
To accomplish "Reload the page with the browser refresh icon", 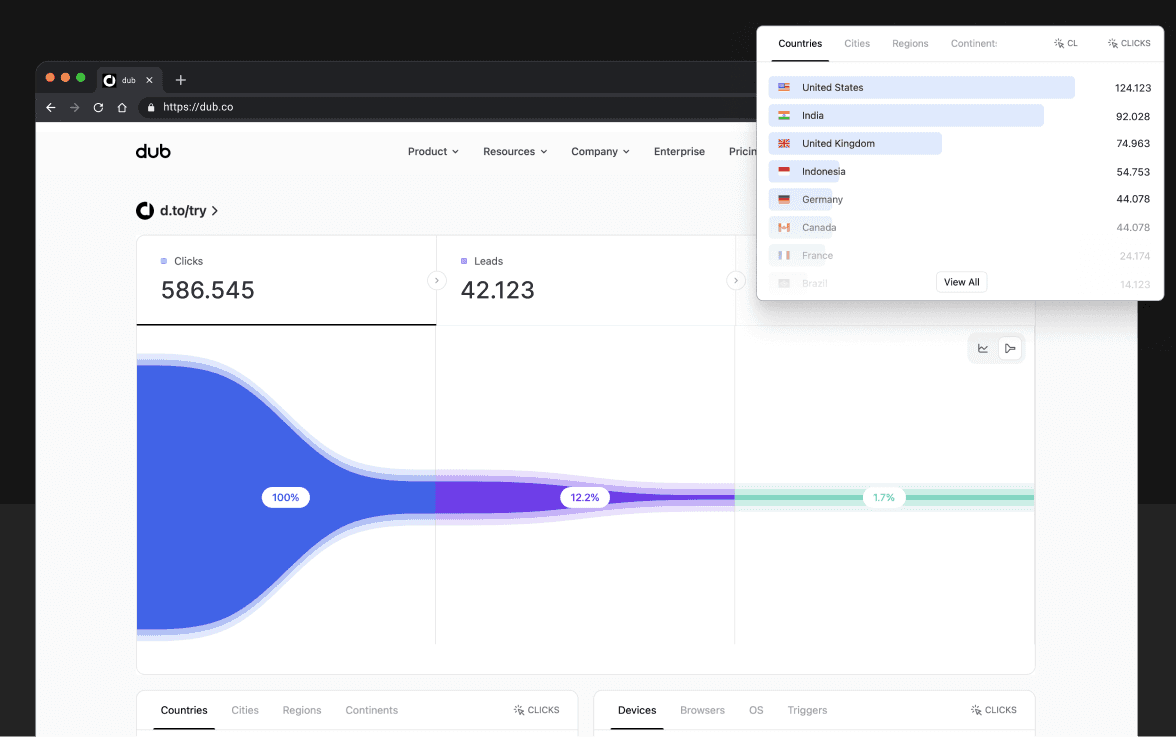I will tap(98, 107).
